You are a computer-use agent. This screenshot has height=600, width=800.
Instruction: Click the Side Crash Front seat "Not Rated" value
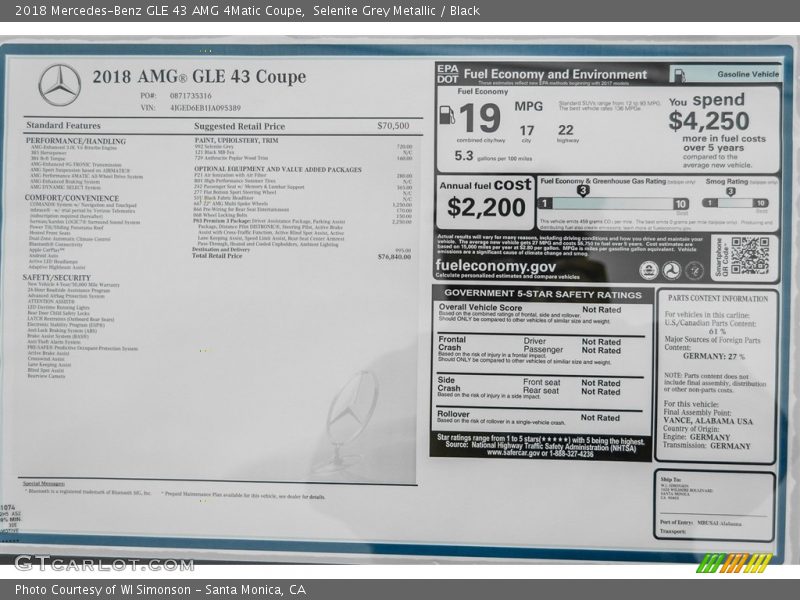pyautogui.click(x=601, y=383)
